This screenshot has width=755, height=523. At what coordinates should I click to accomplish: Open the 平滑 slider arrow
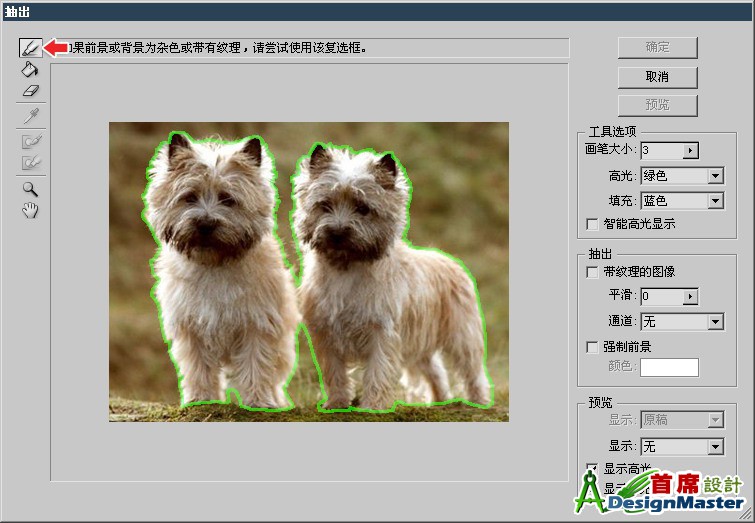(x=690, y=296)
